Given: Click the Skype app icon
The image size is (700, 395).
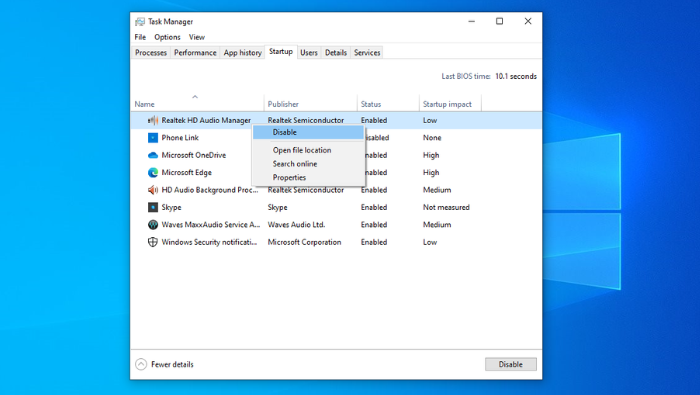Looking at the screenshot, I should (x=153, y=207).
